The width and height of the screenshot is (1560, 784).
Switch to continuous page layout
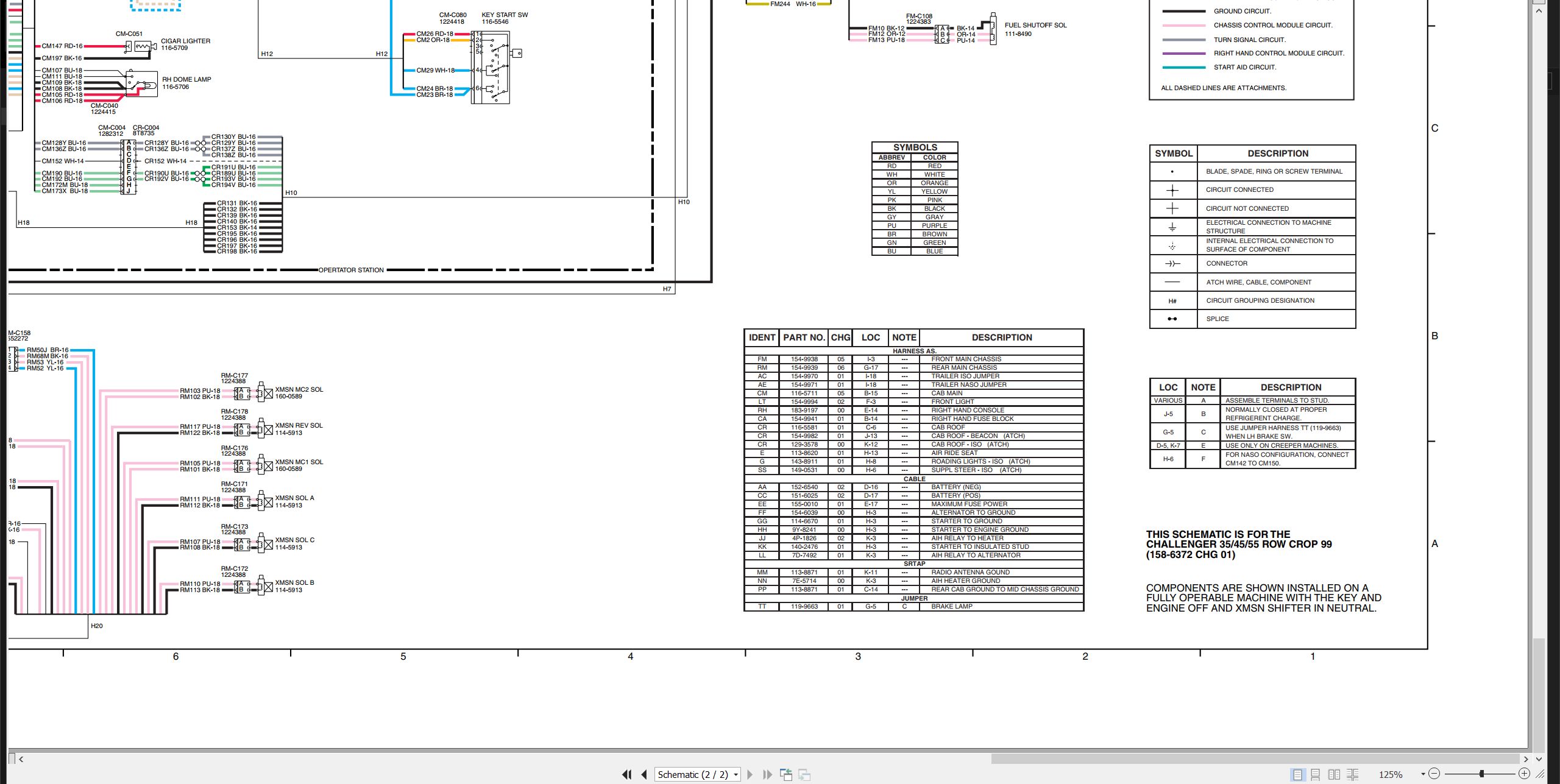click(x=1316, y=774)
